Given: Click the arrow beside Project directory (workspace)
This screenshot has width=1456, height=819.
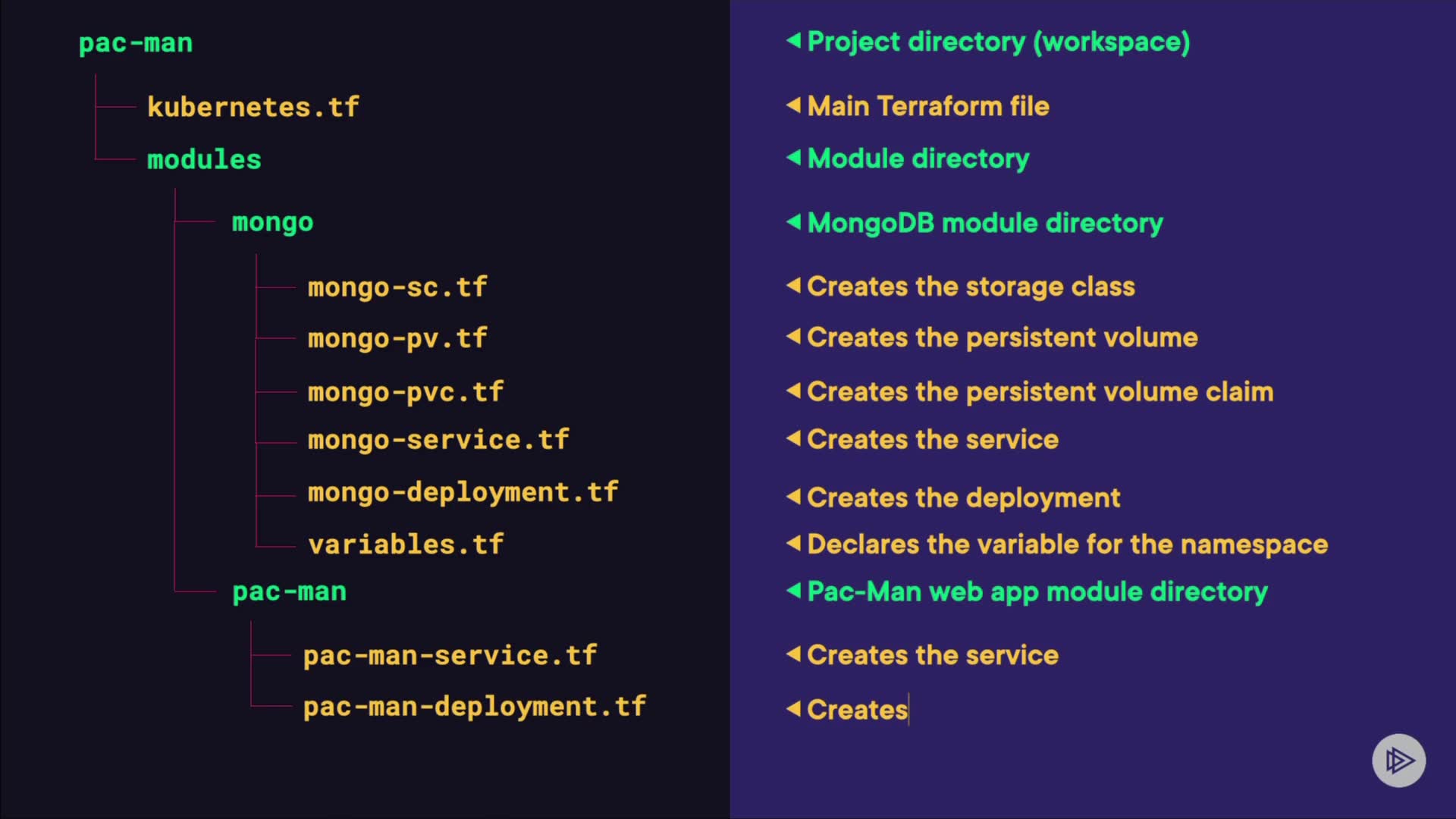Looking at the screenshot, I should click(793, 39).
